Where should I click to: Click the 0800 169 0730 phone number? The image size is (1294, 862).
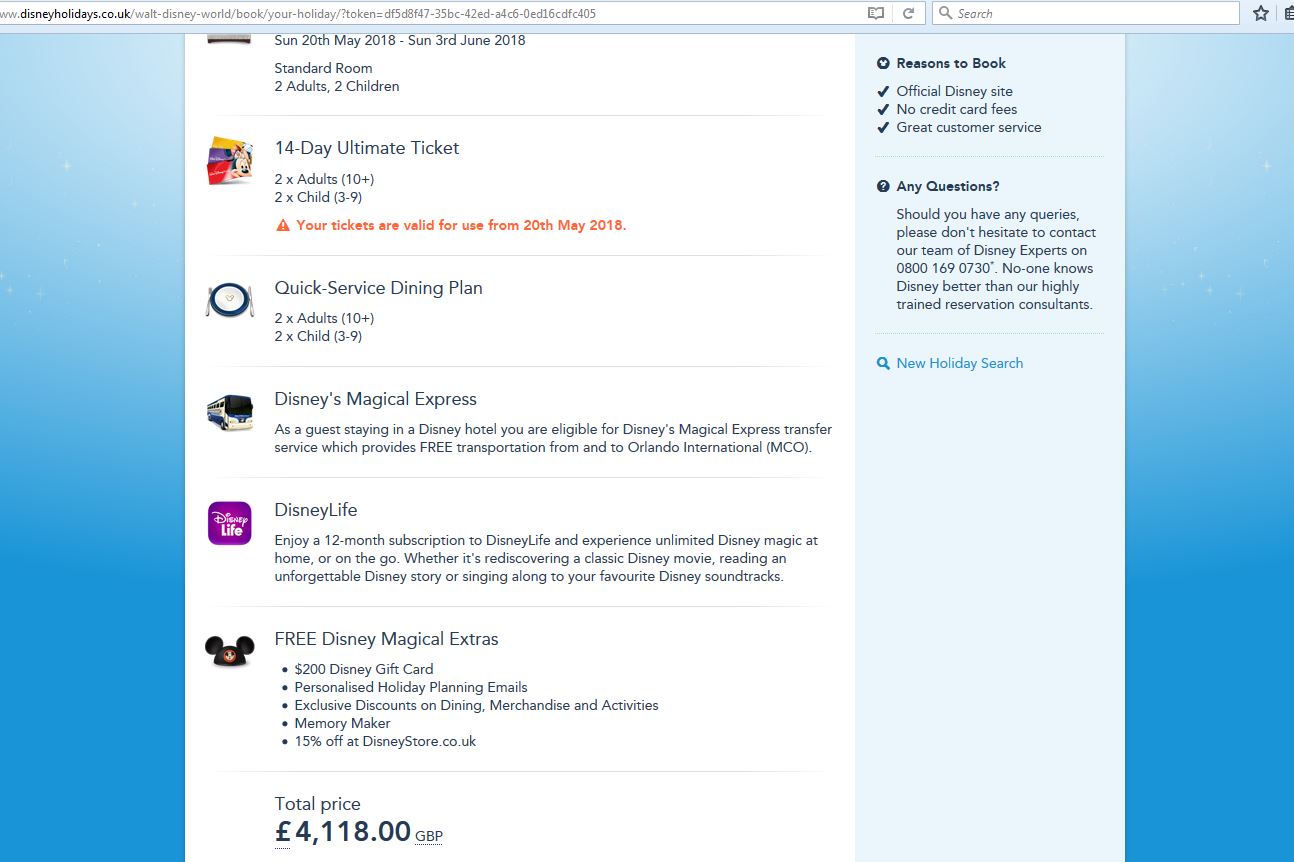942,268
